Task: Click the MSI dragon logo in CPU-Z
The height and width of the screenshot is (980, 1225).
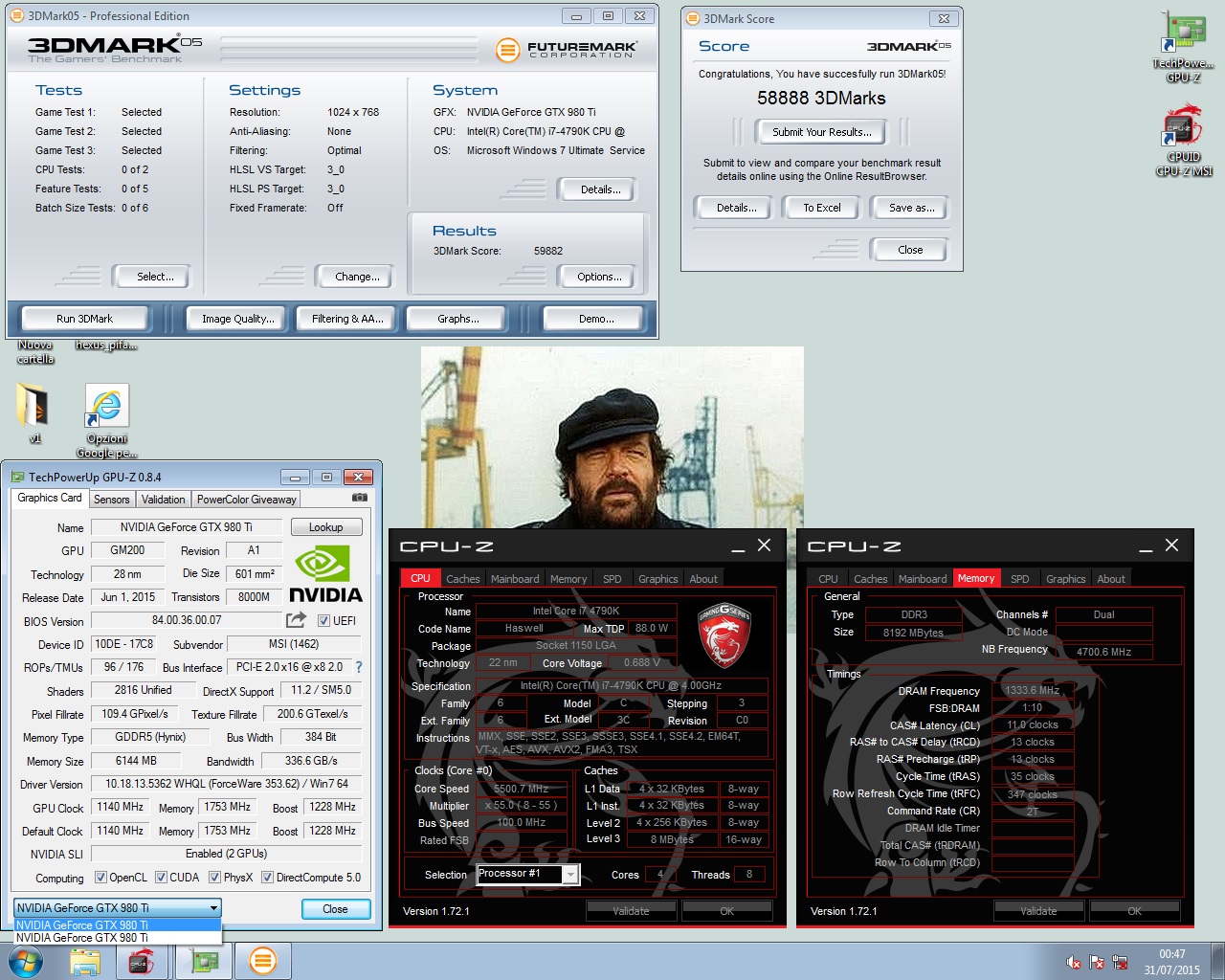Action: click(724, 635)
